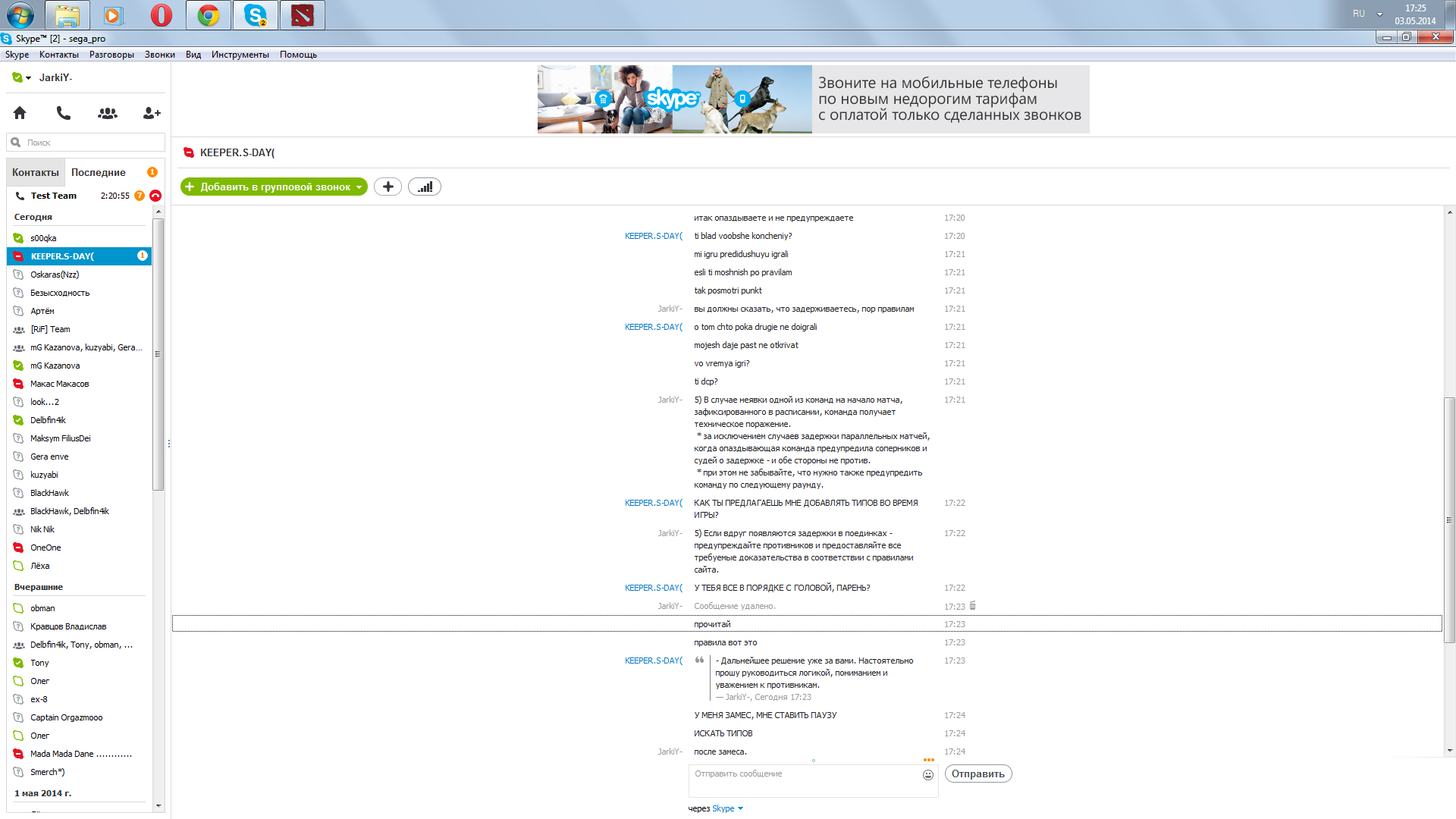Switch to the Контакты tab
1456x819 pixels.
[x=36, y=172]
